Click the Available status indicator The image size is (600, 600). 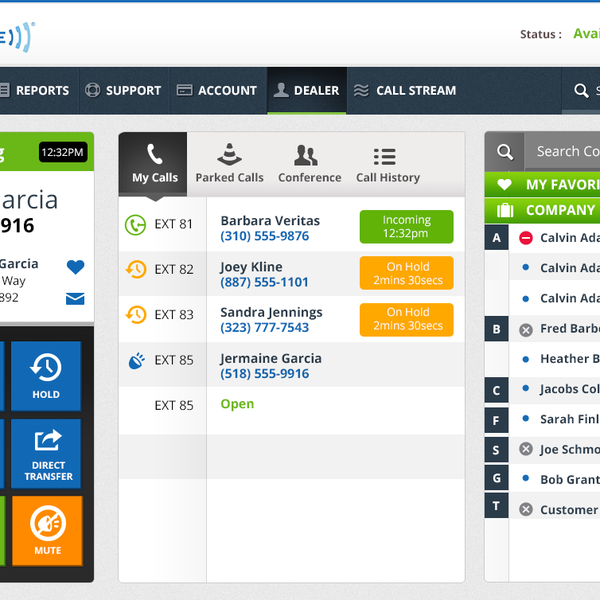[x=586, y=34]
